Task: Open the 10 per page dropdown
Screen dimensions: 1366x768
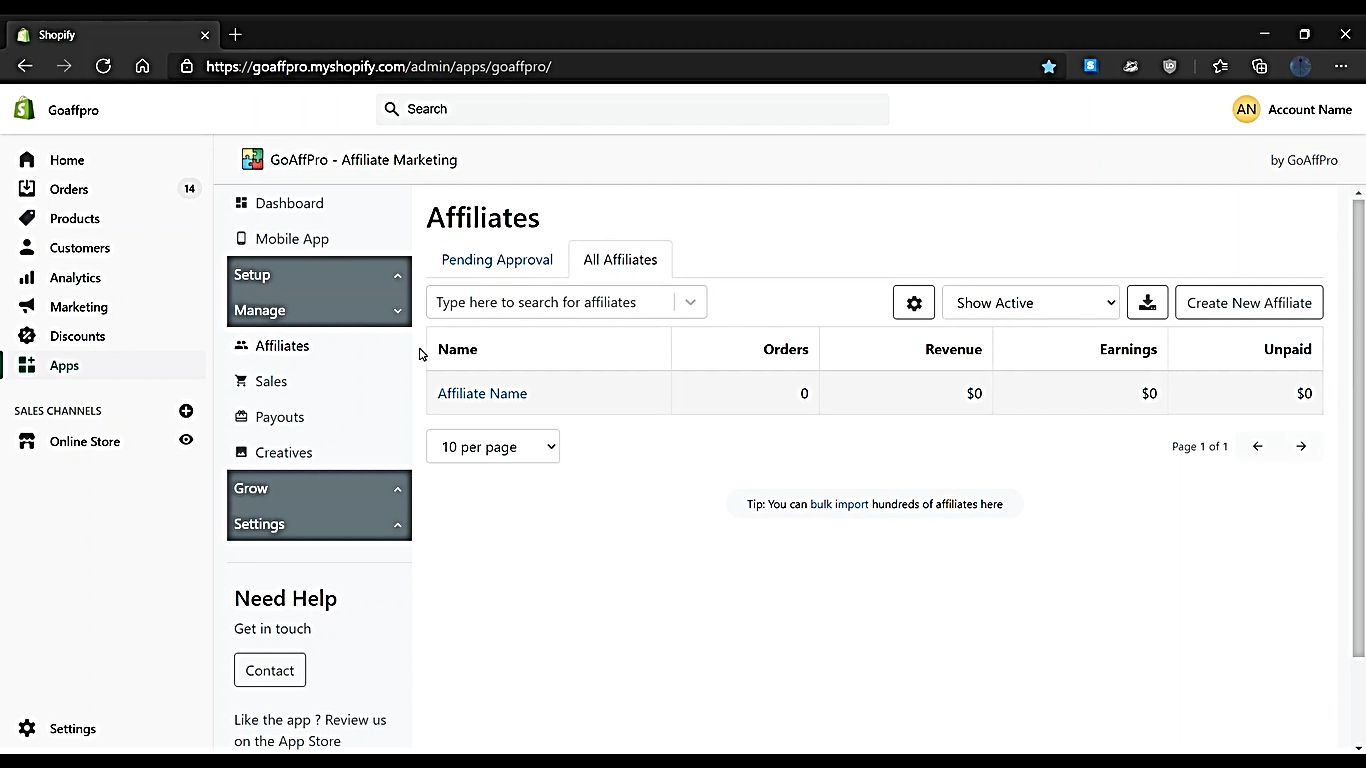Action: pyautogui.click(x=493, y=446)
